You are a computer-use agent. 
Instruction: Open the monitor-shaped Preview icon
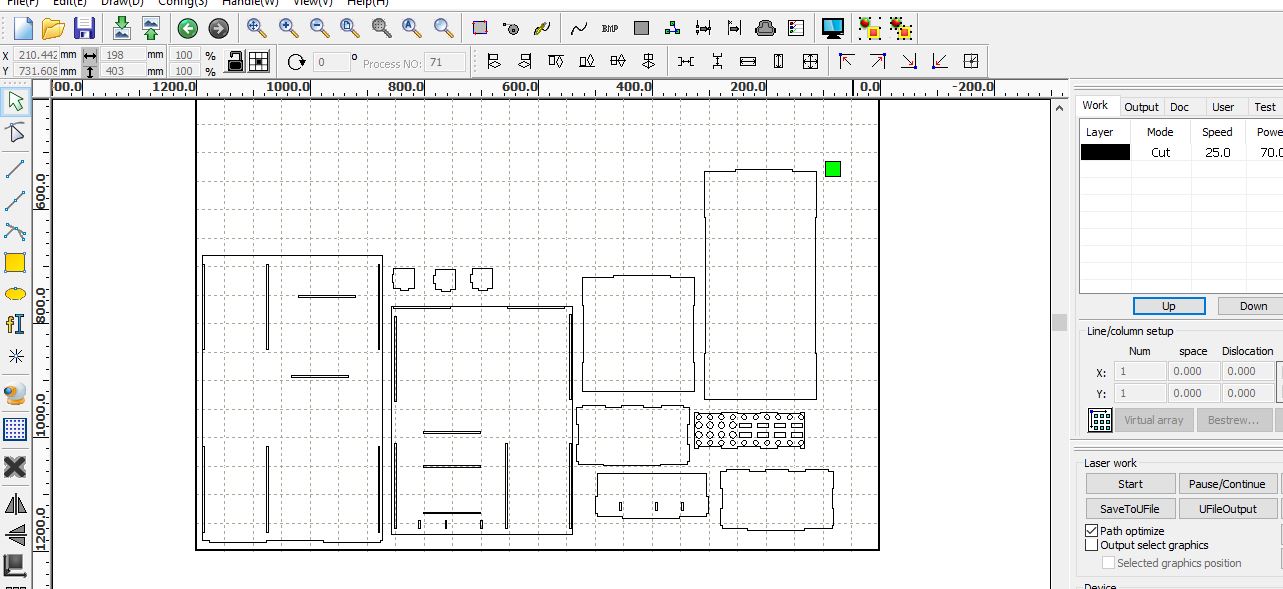pyautogui.click(x=831, y=28)
